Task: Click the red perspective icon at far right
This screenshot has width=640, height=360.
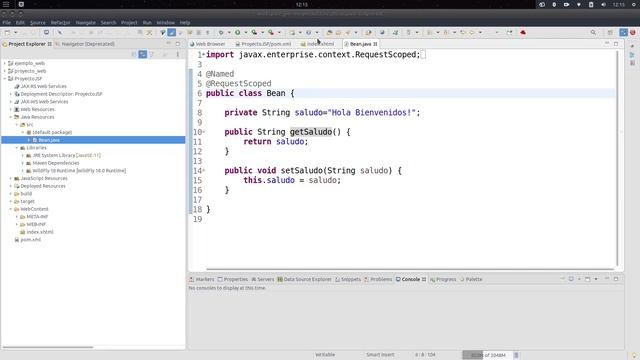Action: pyautogui.click(x=633, y=32)
